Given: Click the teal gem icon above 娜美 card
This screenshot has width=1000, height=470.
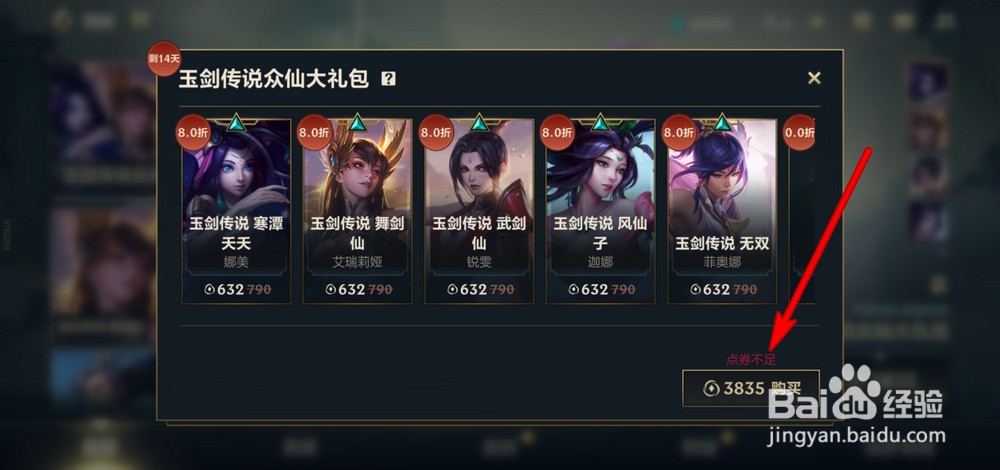Looking at the screenshot, I should pyautogui.click(x=236, y=122).
